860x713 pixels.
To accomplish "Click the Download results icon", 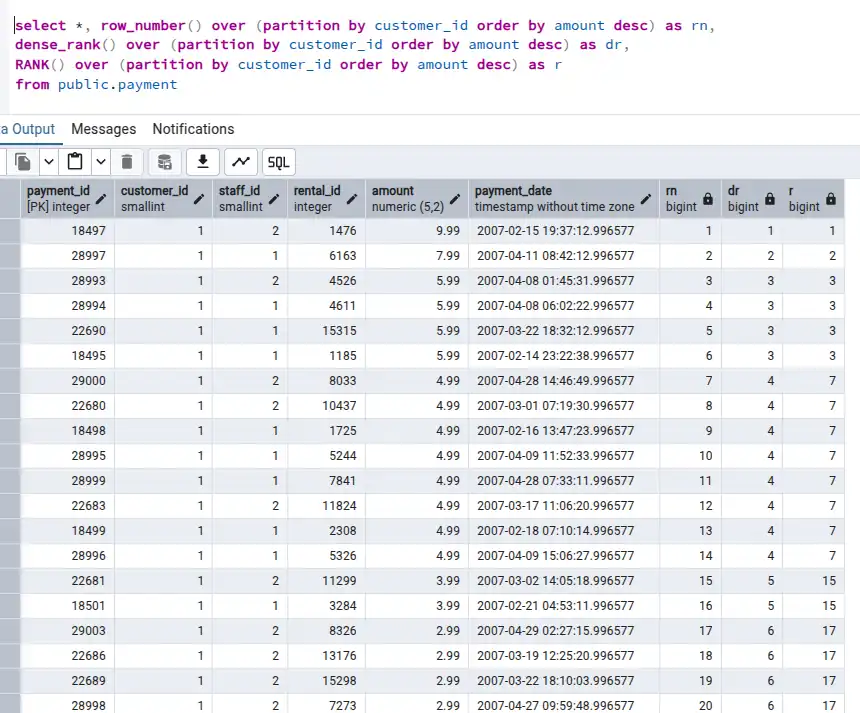I will pyautogui.click(x=203, y=162).
